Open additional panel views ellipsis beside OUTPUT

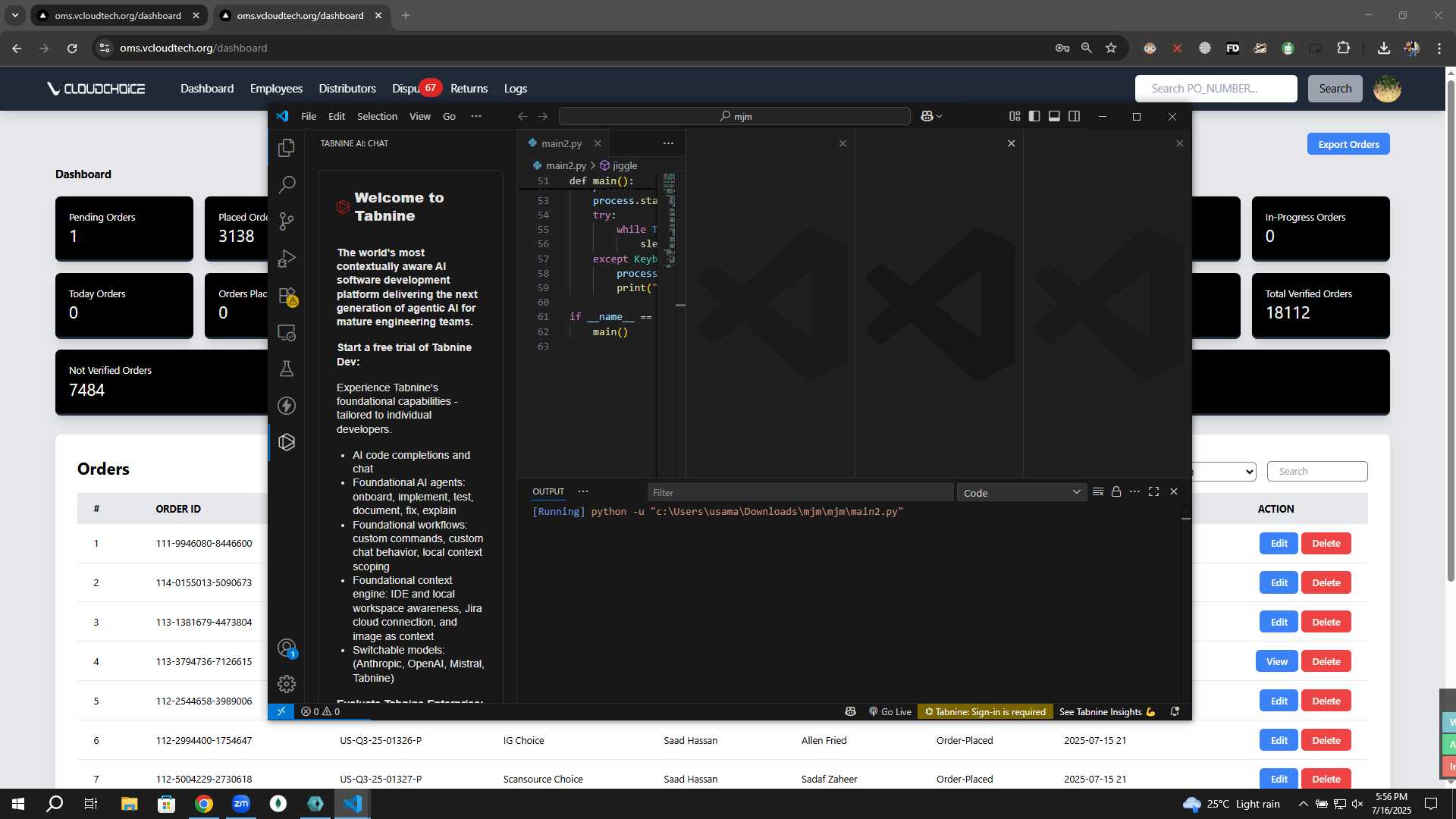pos(582,491)
